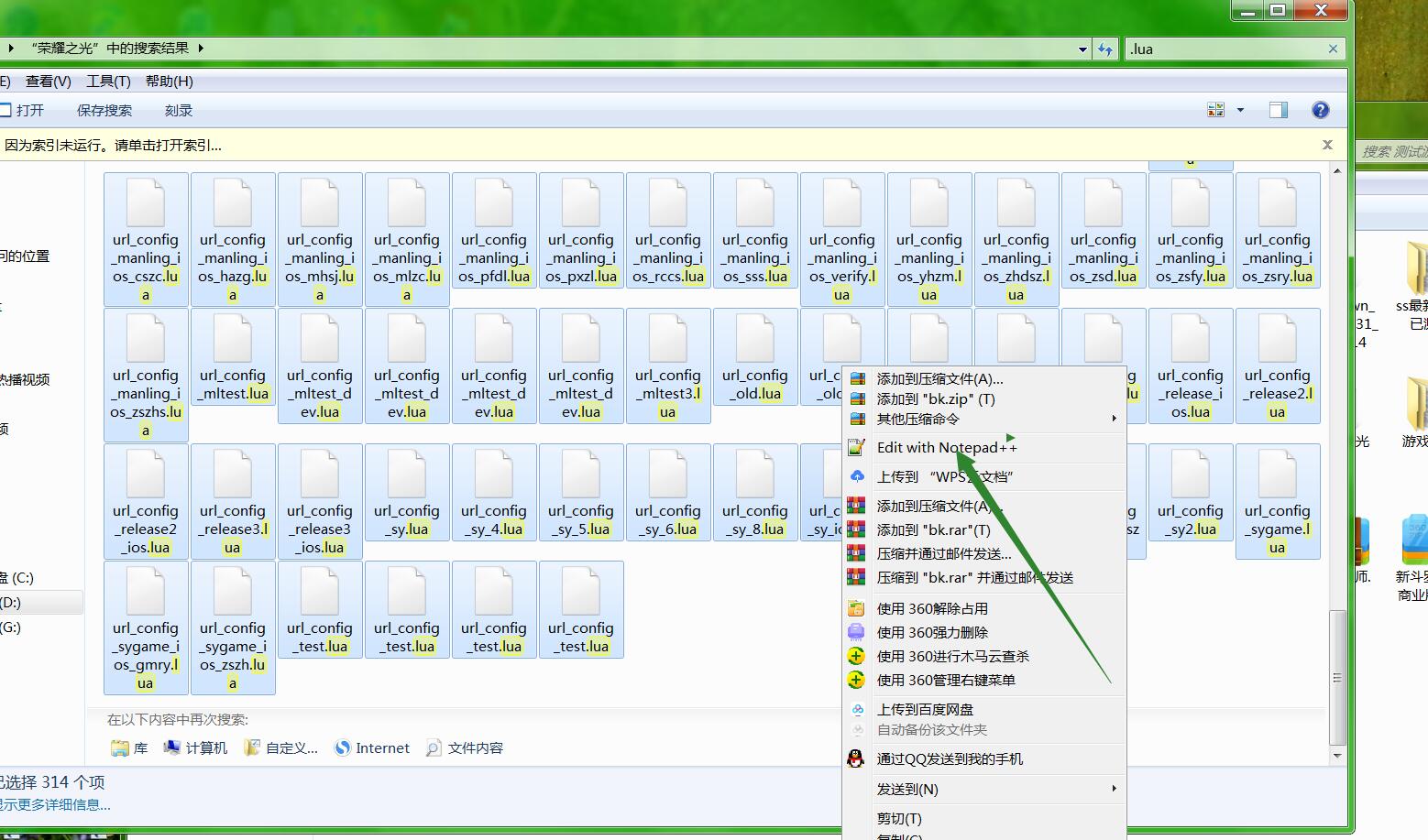Viewport: 1428px width, 840px height.
Task: Select Upload to WPS cloud documents entry
Action: (x=944, y=476)
